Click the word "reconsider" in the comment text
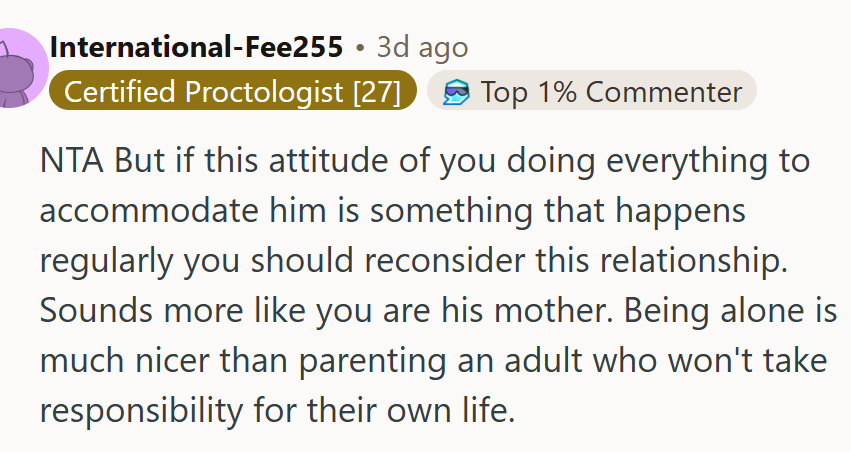This screenshot has height=452, width=851. pyautogui.click(x=444, y=260)
